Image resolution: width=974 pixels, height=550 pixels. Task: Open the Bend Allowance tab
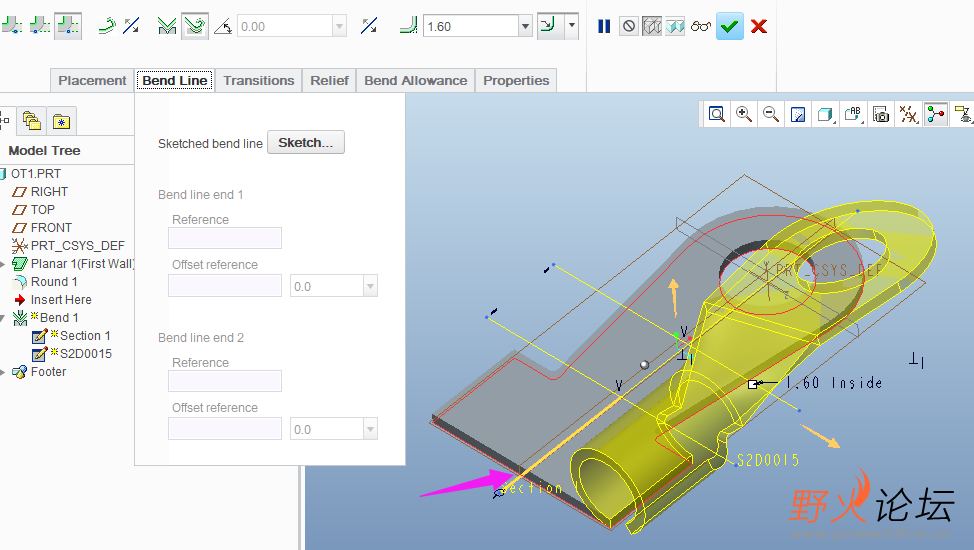coord(415,81)
